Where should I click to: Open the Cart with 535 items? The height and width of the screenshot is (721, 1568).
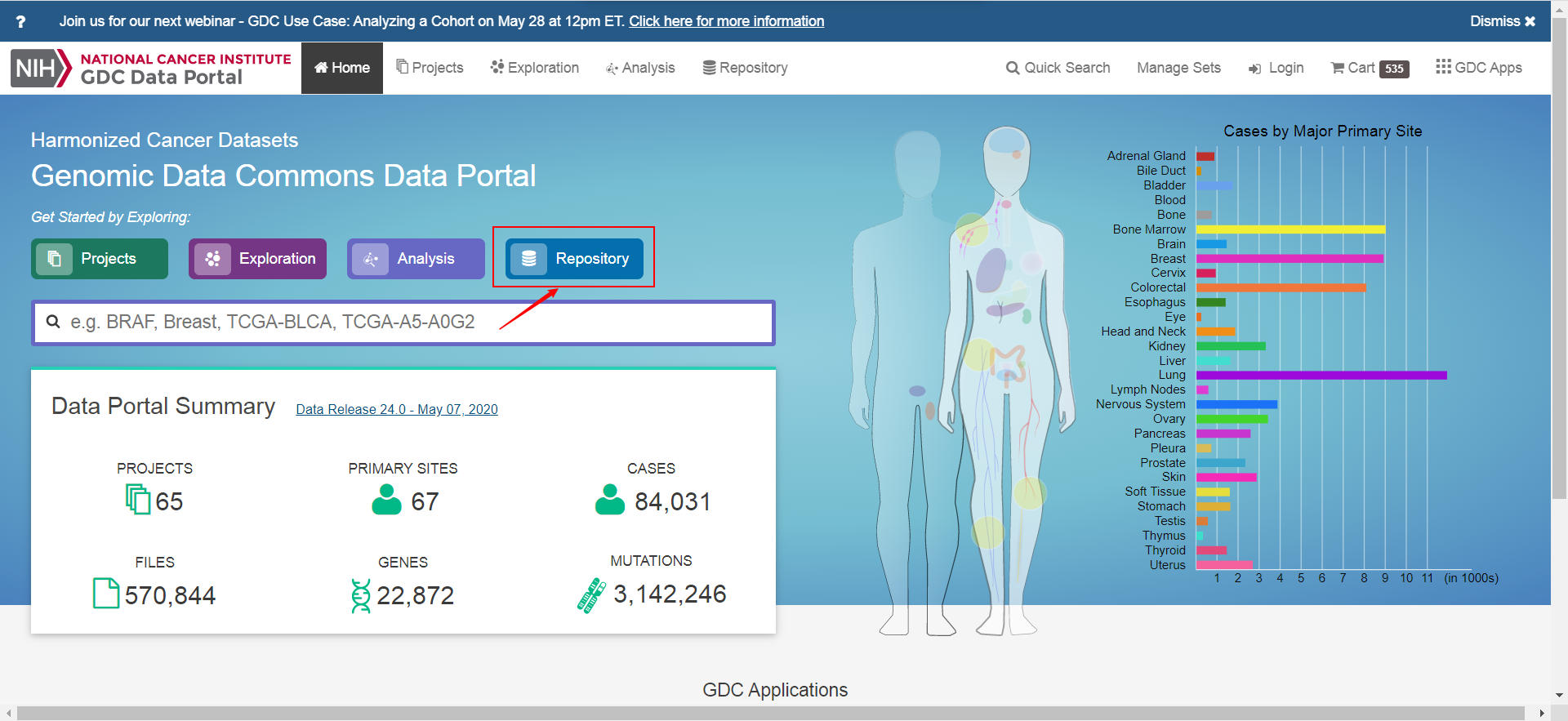click(1370, 68)
